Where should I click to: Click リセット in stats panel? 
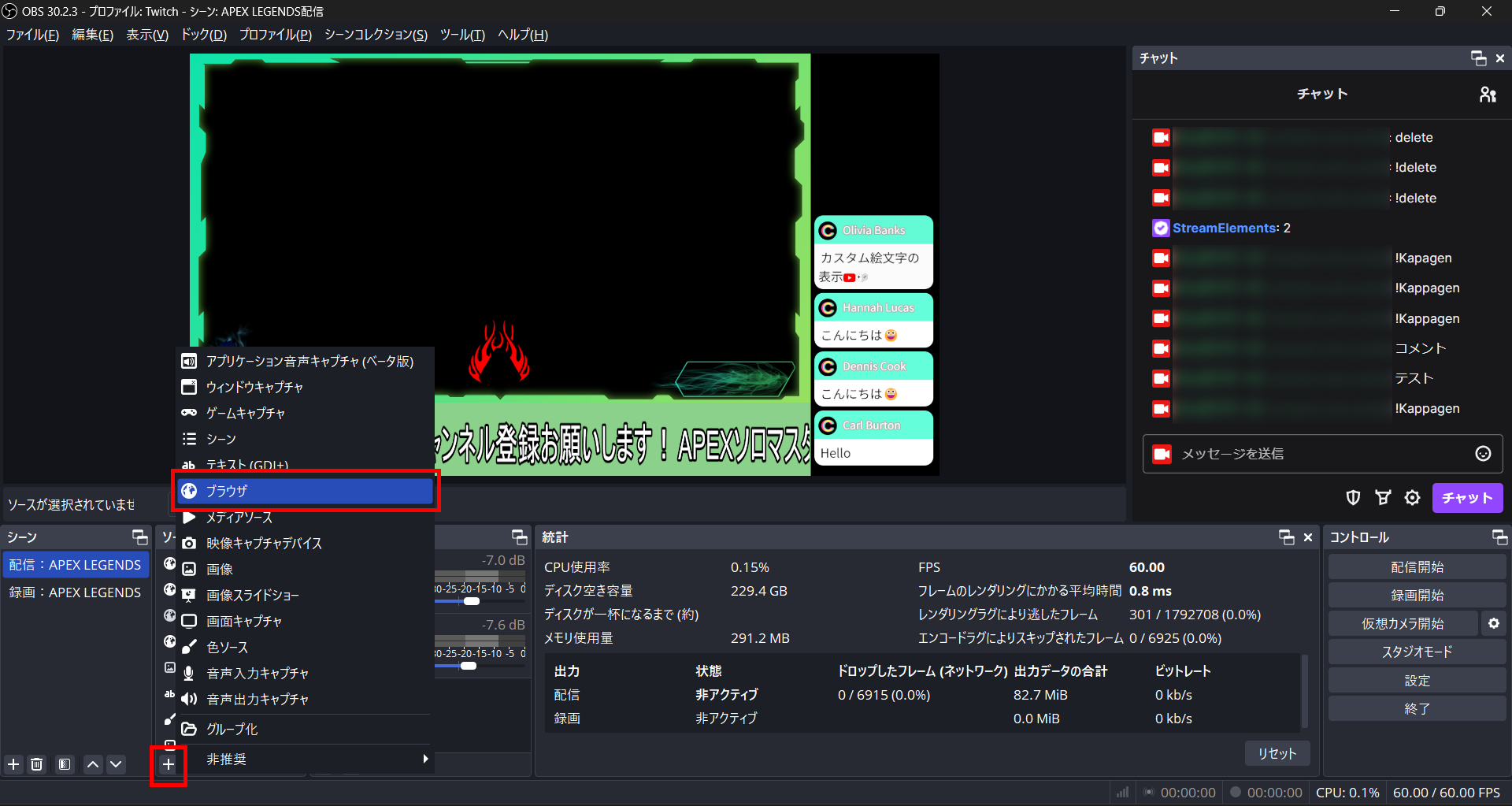[x=1277, y=753]
